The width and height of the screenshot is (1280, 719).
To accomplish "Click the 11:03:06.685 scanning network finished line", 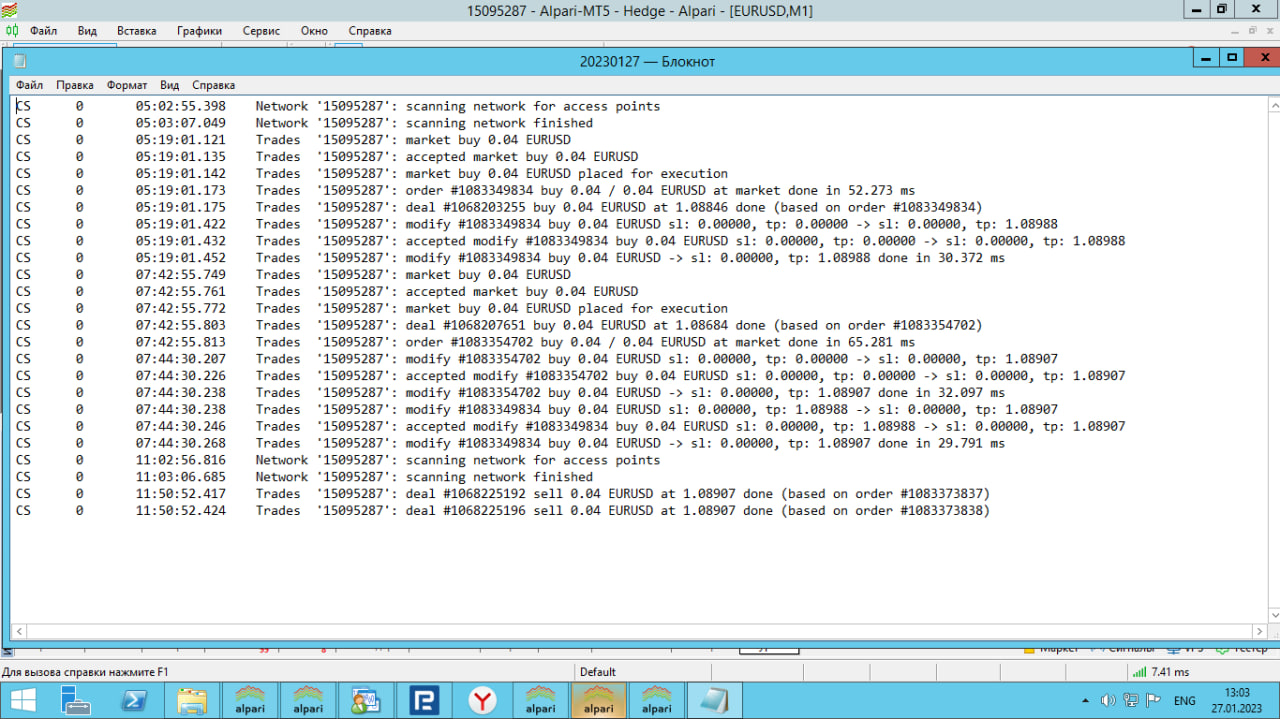I will 304,477.
